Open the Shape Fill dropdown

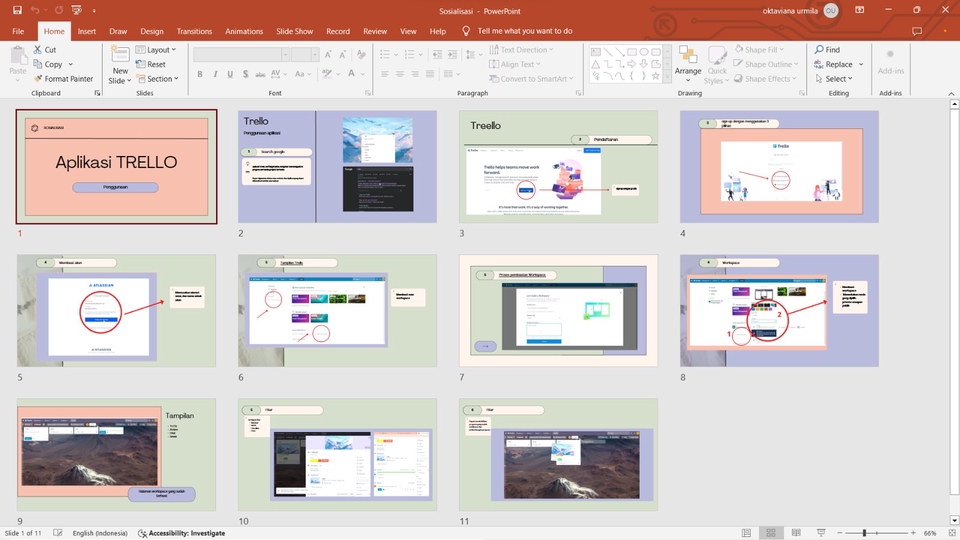tap(759, 50)
